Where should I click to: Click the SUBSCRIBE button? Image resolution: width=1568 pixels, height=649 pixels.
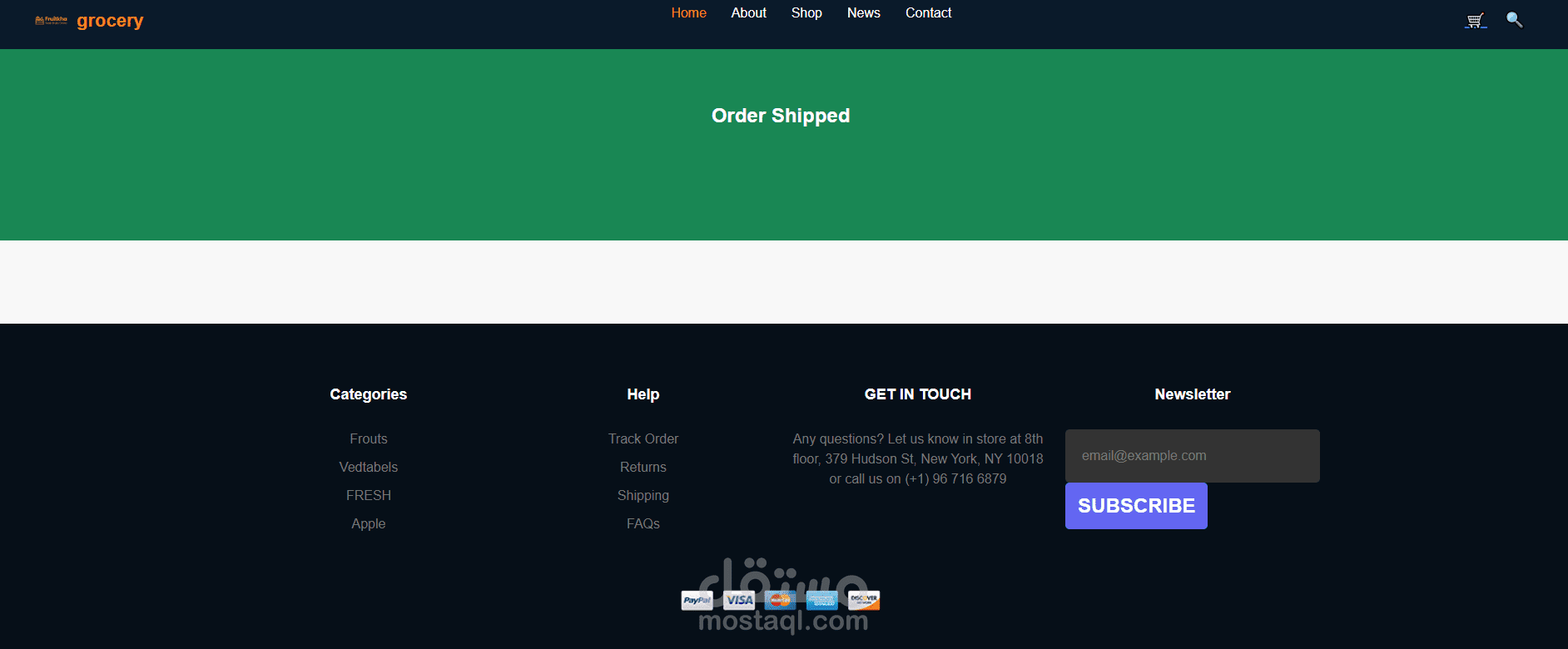pos(1136,506)
